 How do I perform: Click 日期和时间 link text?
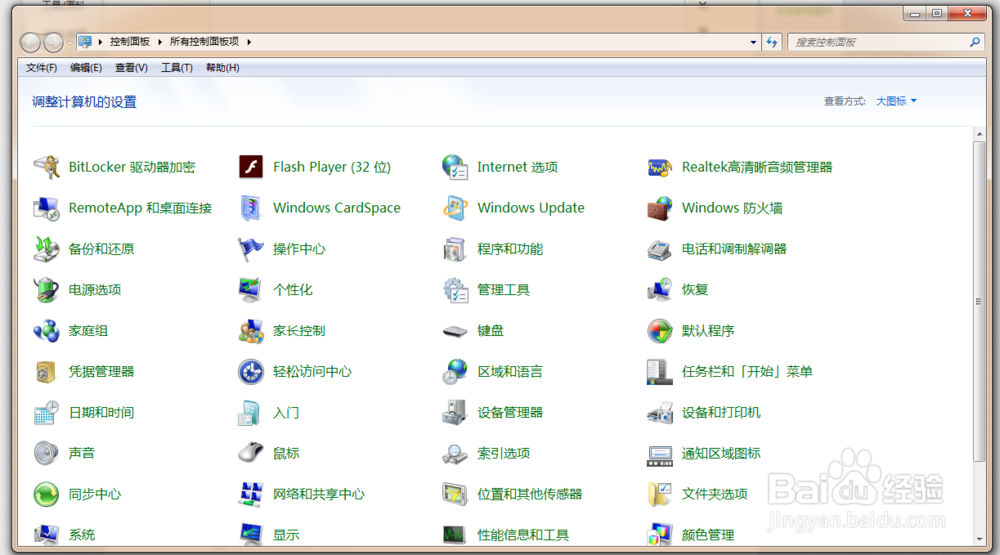point(101,412)
